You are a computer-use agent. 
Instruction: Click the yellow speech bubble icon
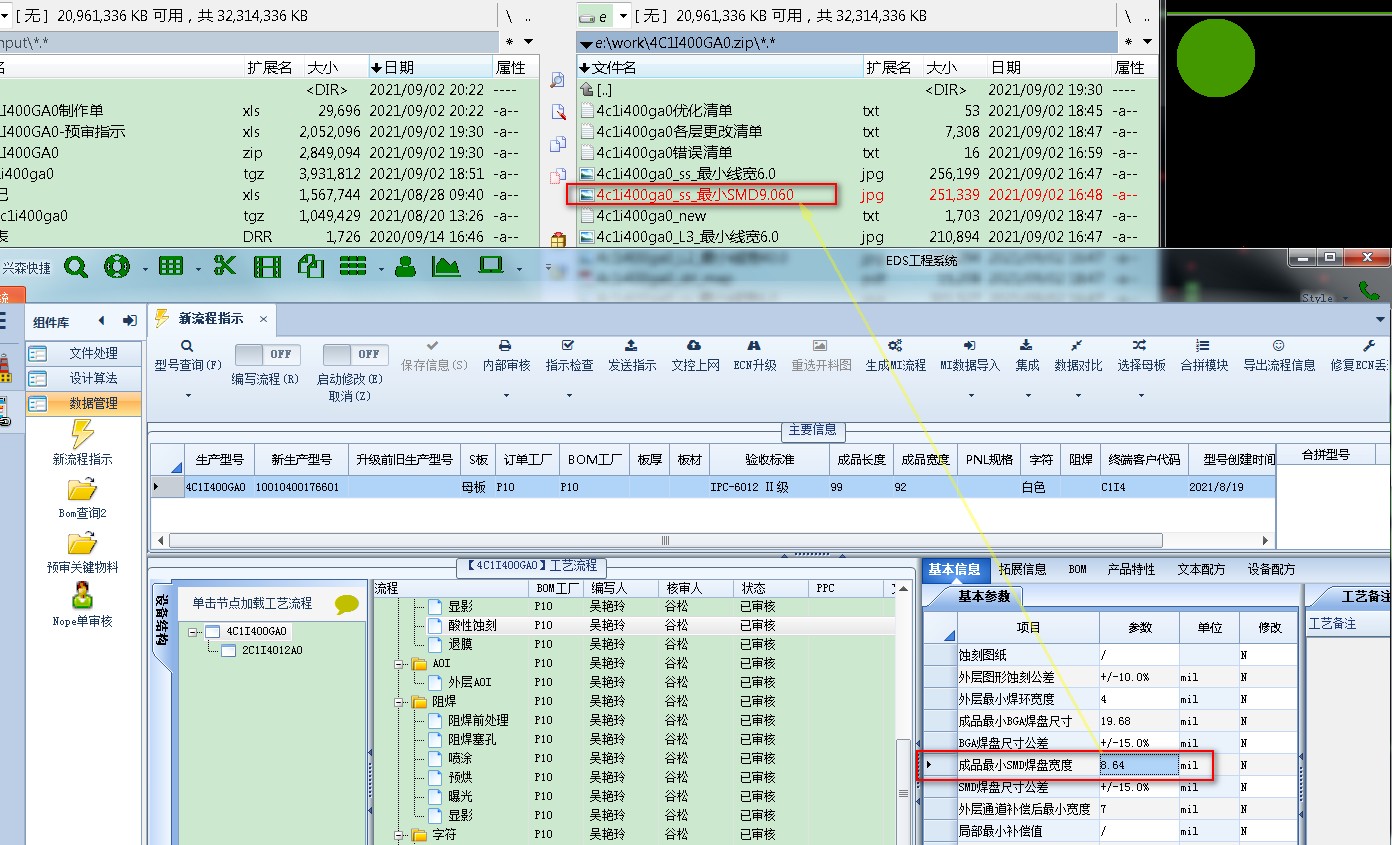[x=347, y=604]
